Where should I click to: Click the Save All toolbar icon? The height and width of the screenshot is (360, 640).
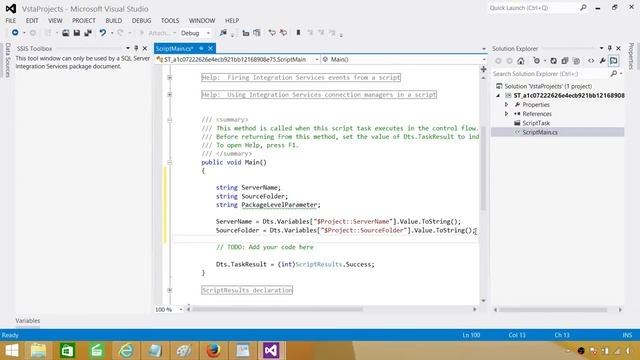(x=88, y=33)
